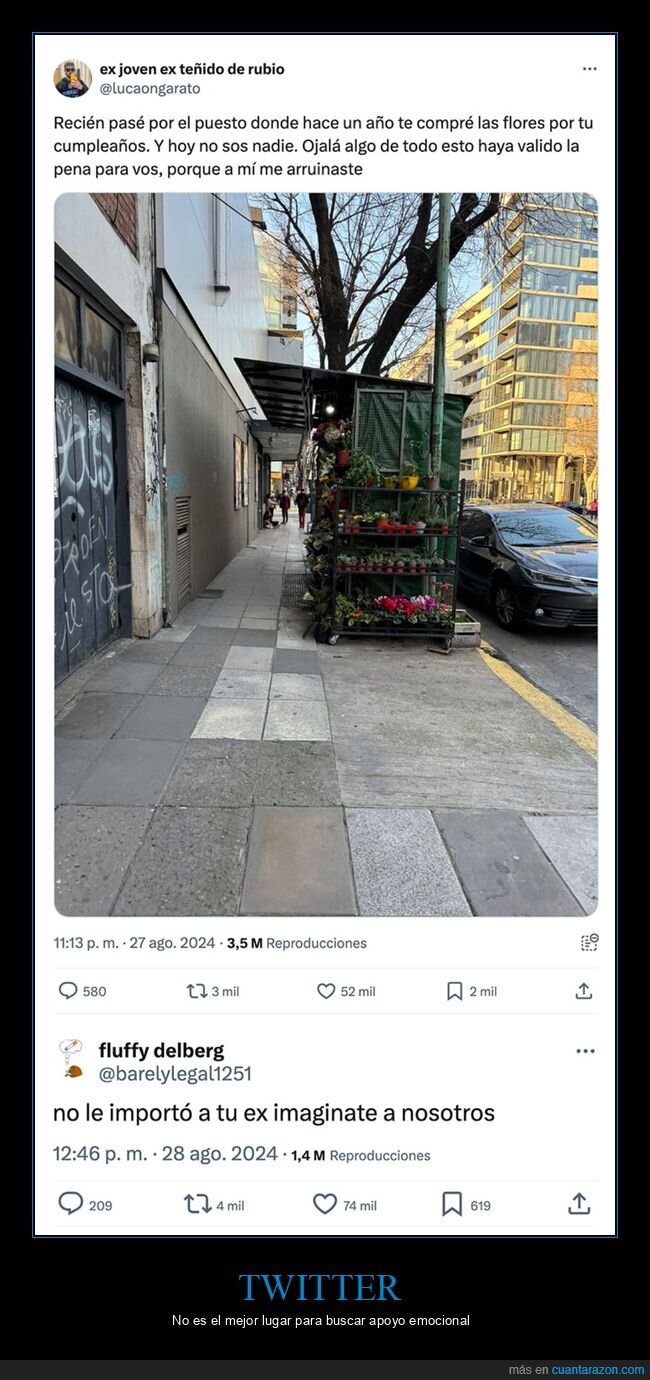Image resolution: width=650 pixels, height=1380 pixels.
Task: Retweet the reply with 4 mil retweets
Action: [x=197, y=1204]
